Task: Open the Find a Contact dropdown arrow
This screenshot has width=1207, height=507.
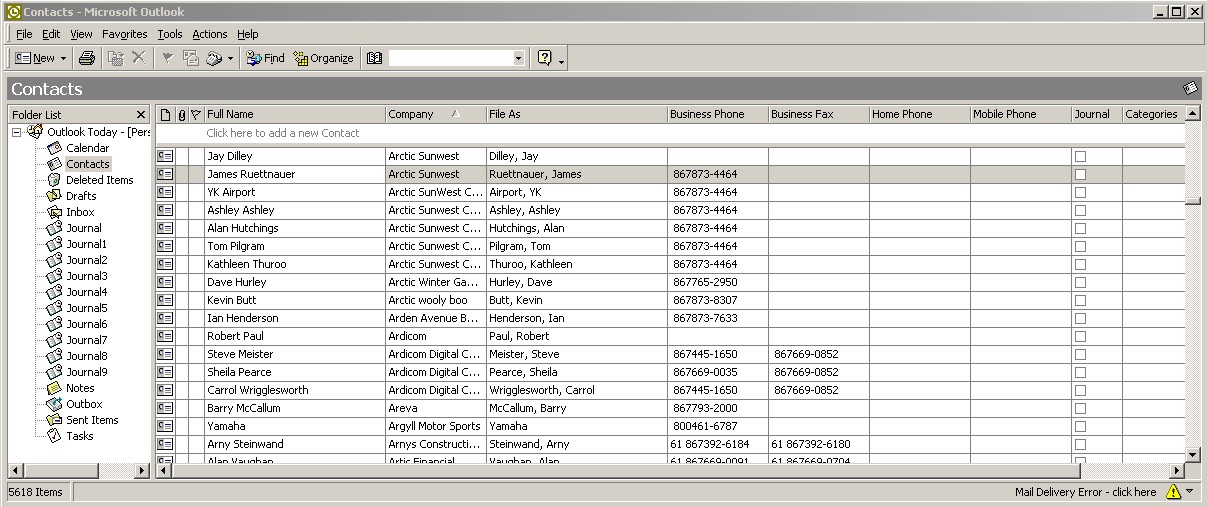Action: point(518,58)
